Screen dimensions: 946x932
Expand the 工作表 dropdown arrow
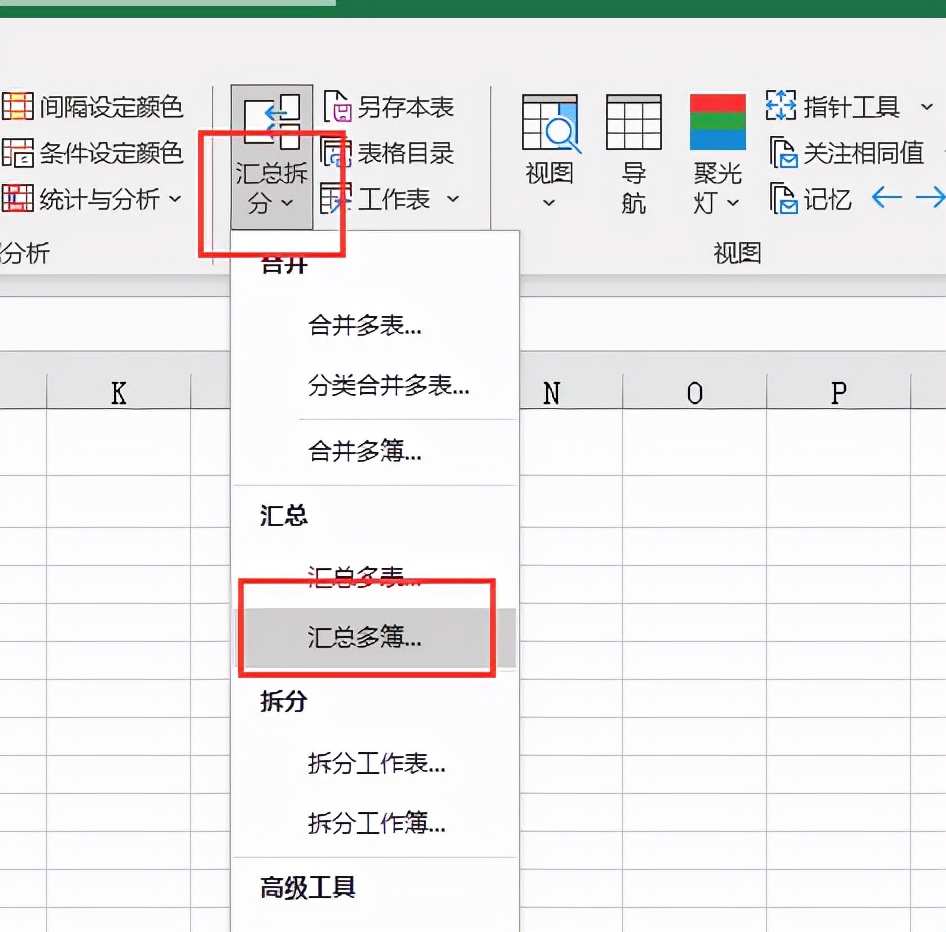point(453,198)
